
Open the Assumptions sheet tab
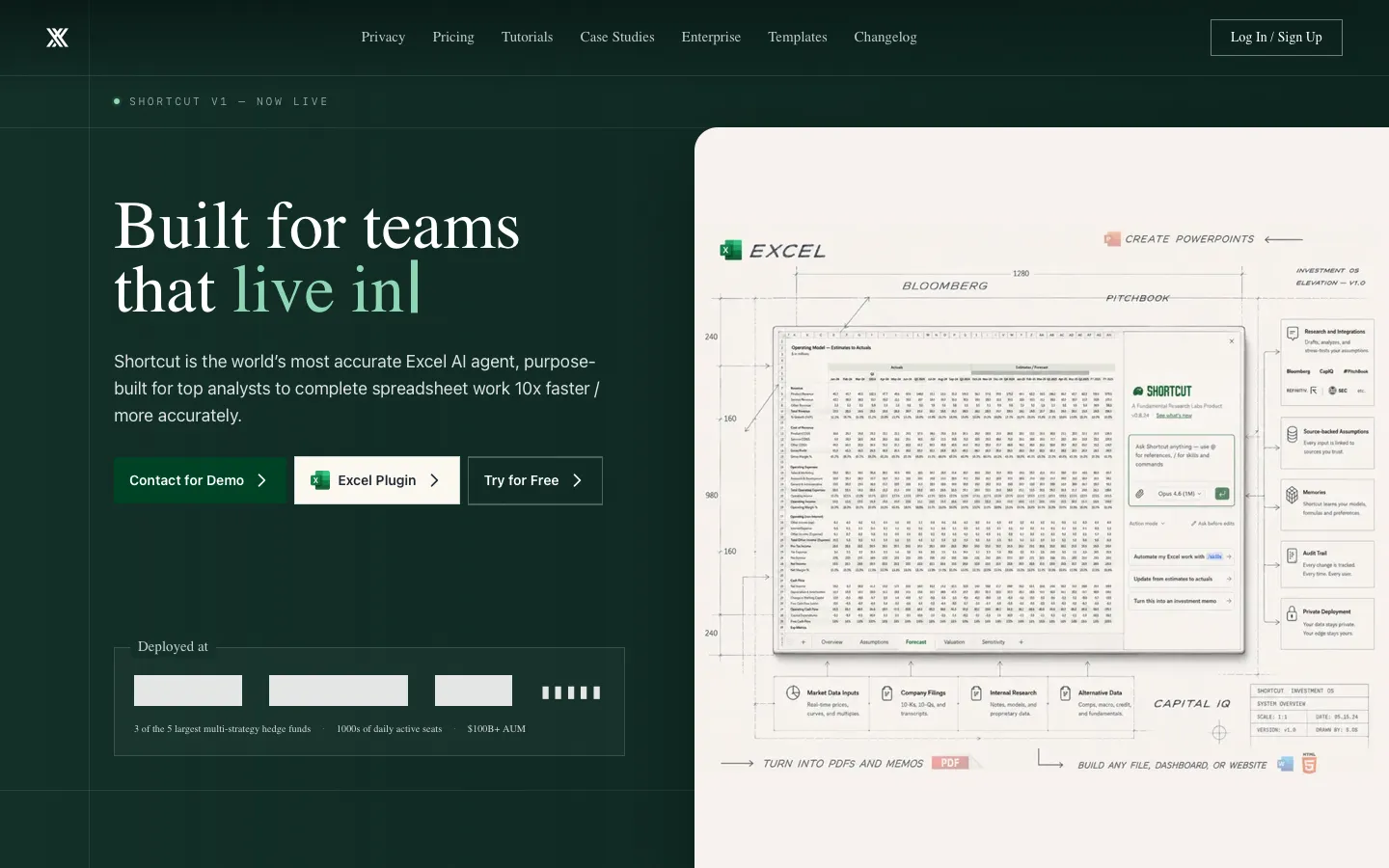pos(874,642)
